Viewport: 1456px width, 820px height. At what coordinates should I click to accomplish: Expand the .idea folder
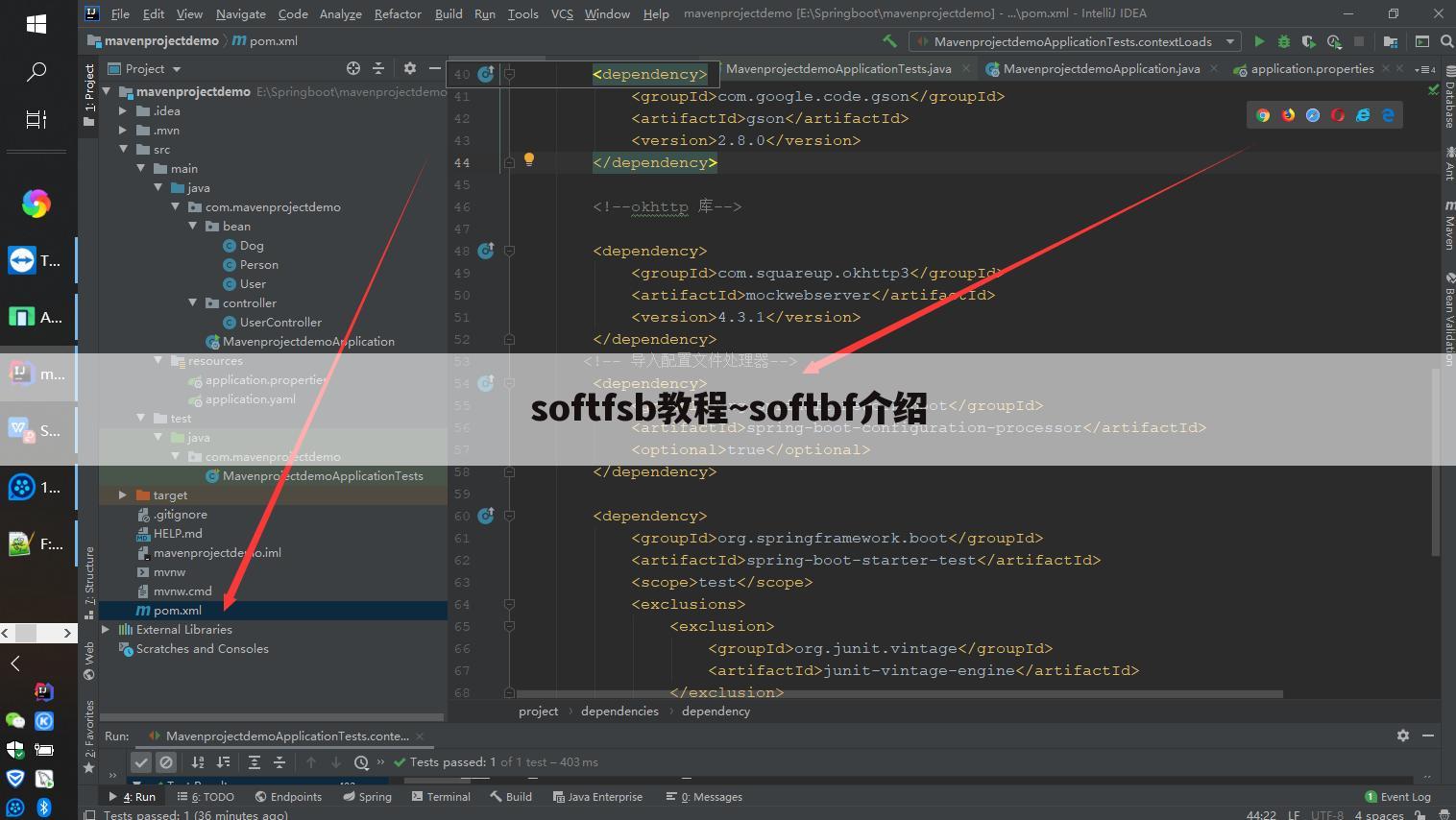[123, 110]
